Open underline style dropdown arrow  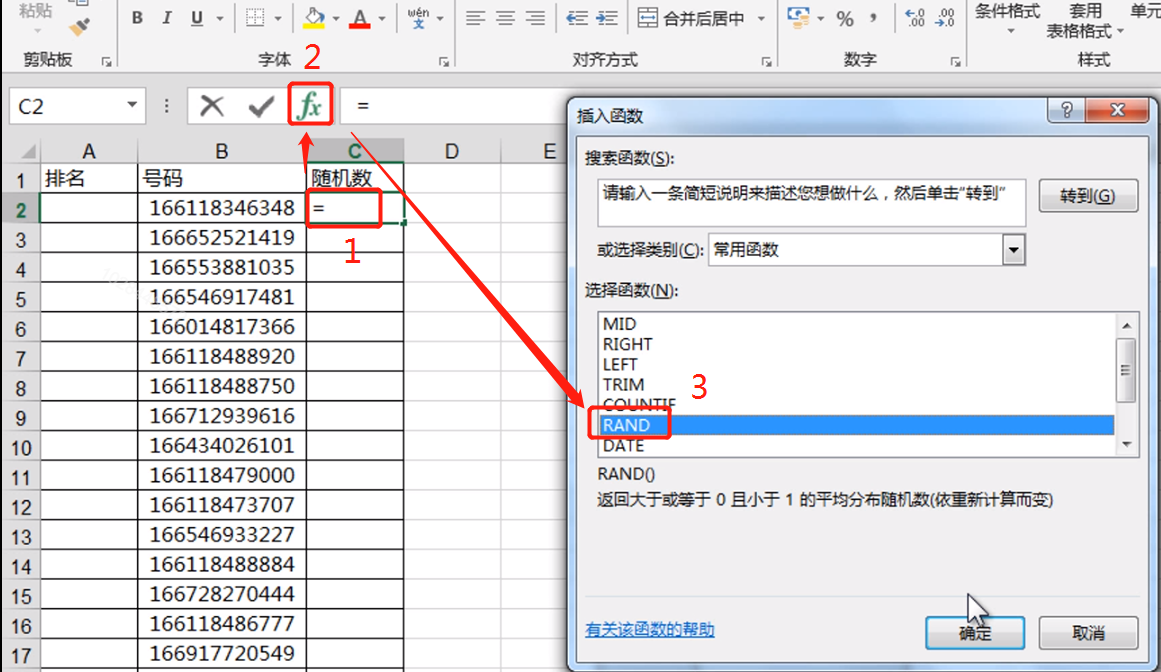click(220, 18)
